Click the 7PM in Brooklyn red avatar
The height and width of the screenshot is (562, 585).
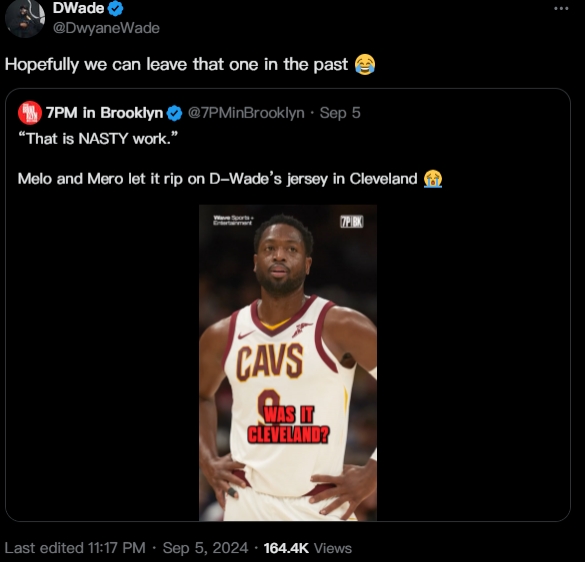(30, 113)
